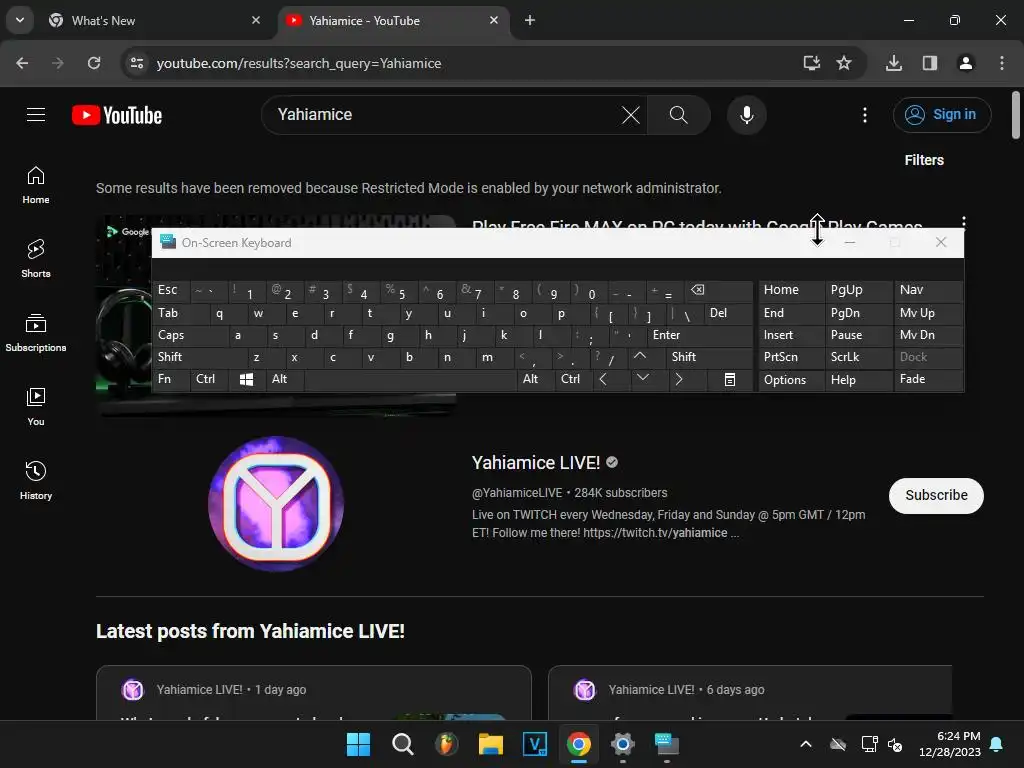Click the Yahiamice LIVE! channel avatar
Screen dimensions: 1024x768
coord(276,504)
